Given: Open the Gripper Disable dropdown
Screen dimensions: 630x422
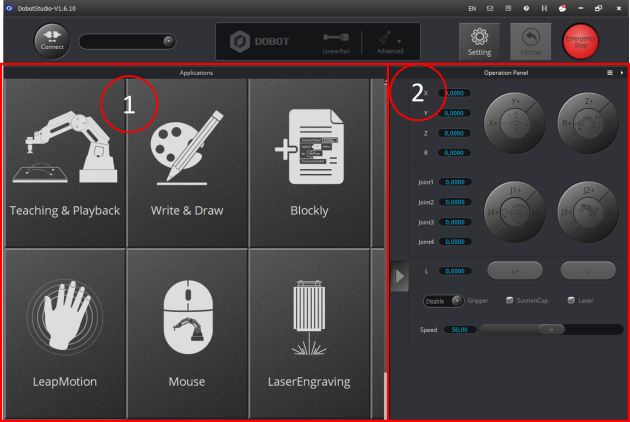Looking at the screenshot, I should [443, 301].
